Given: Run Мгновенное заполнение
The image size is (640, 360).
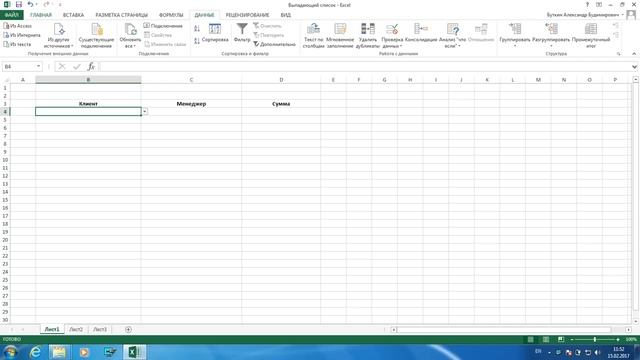Looking at the screenshot, I should coord(340,36).
